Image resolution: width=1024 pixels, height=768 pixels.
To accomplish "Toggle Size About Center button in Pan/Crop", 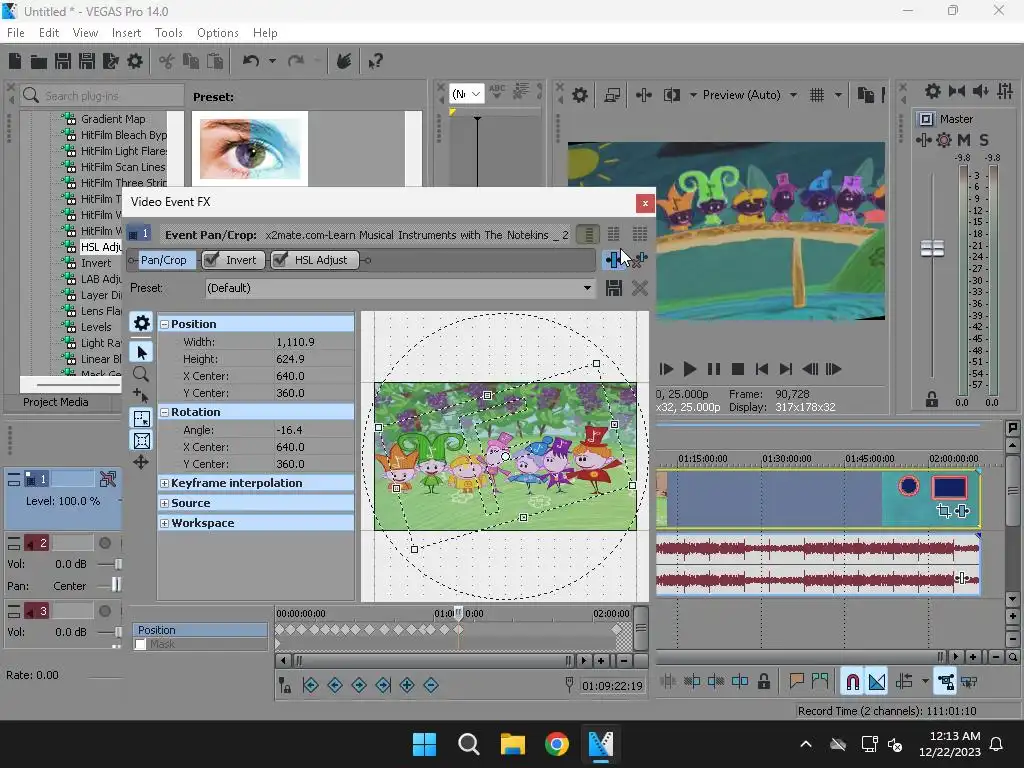I will tap(142, 441).
